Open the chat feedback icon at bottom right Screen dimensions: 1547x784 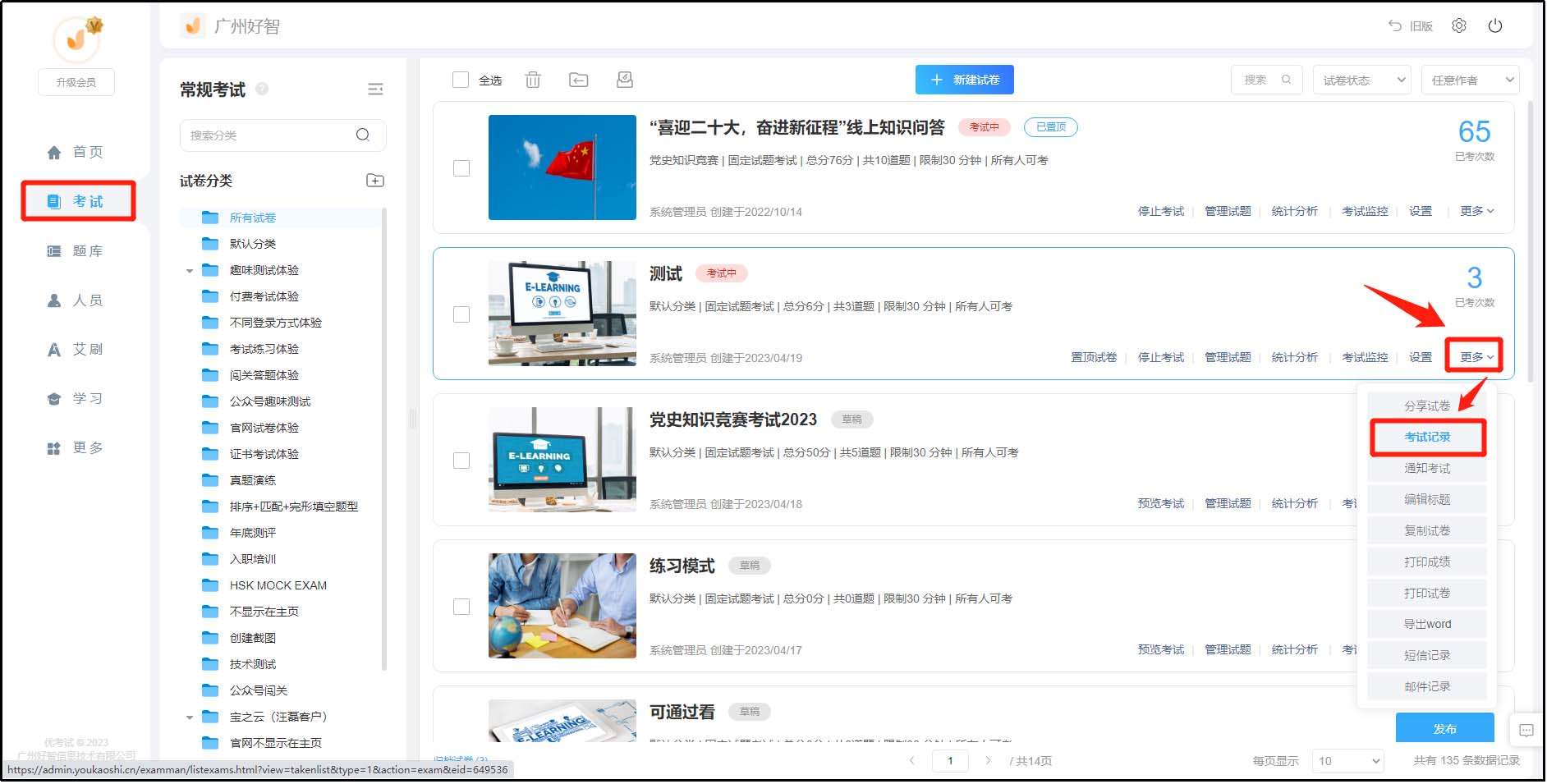[x=1526, y=730]
